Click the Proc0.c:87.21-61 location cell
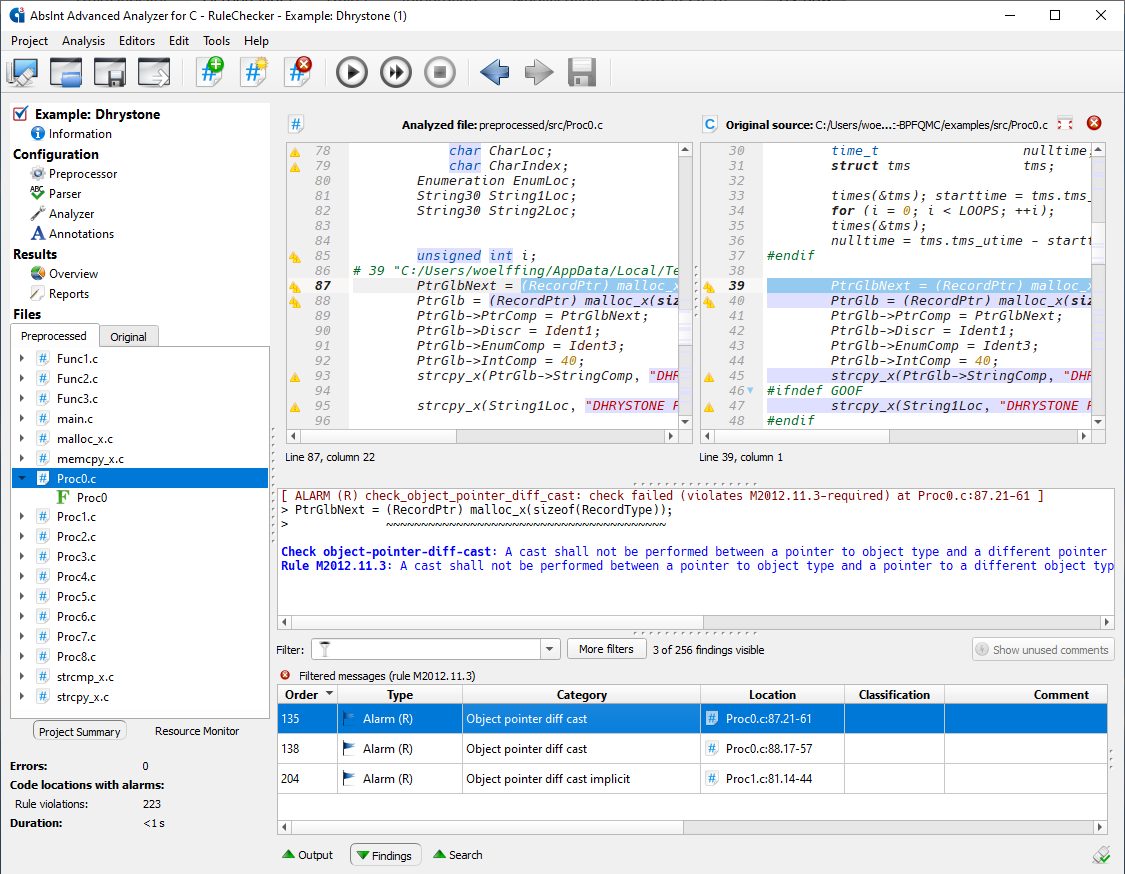This screenshot has width=1125, height=874. [x=772, y=718]
